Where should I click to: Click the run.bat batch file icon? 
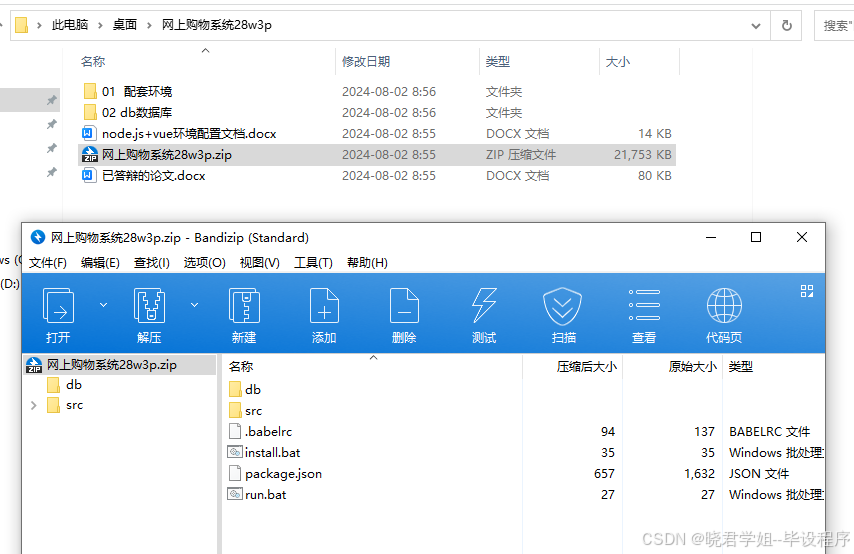235,494
